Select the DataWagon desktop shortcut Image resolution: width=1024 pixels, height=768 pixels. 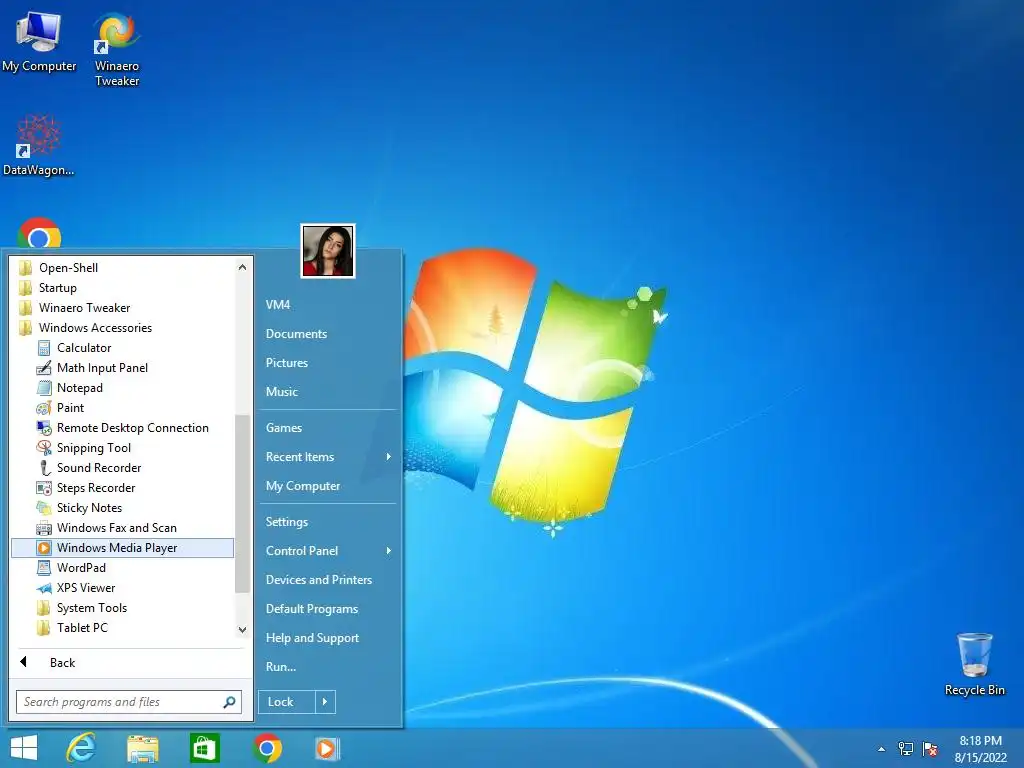(x=38, y=145)
